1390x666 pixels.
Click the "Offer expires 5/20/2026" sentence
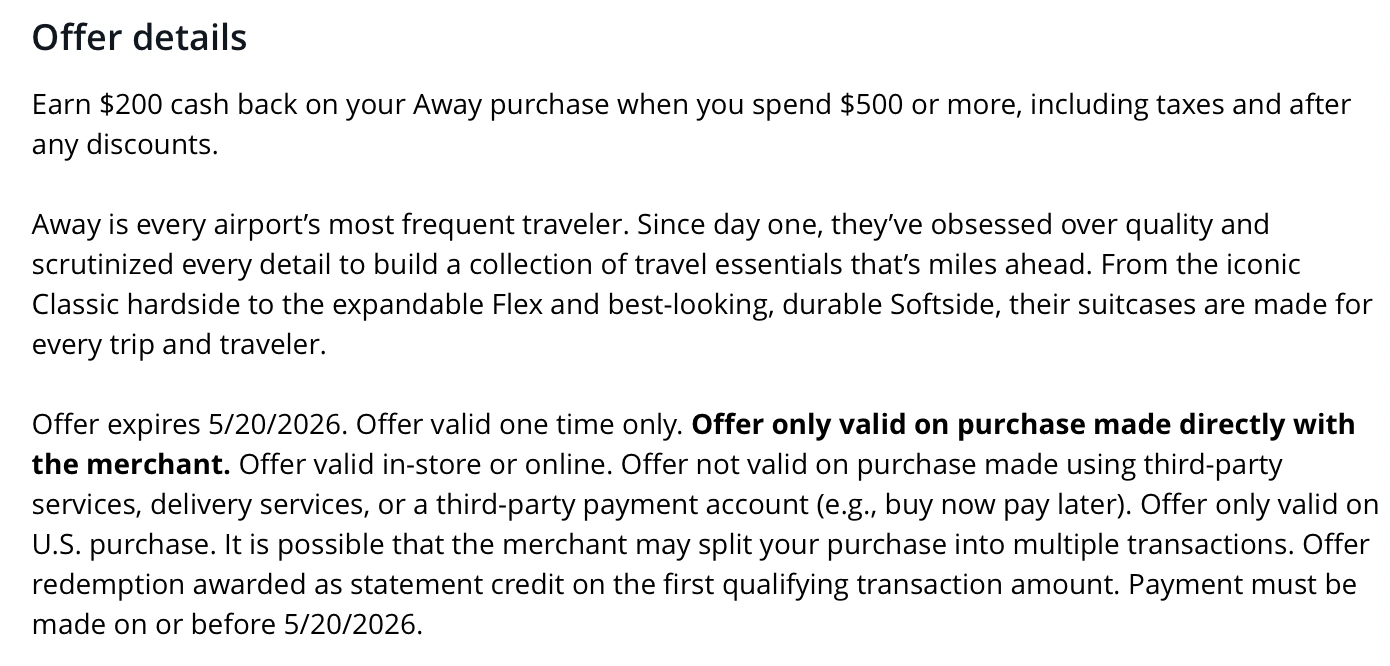click(189, 425)
